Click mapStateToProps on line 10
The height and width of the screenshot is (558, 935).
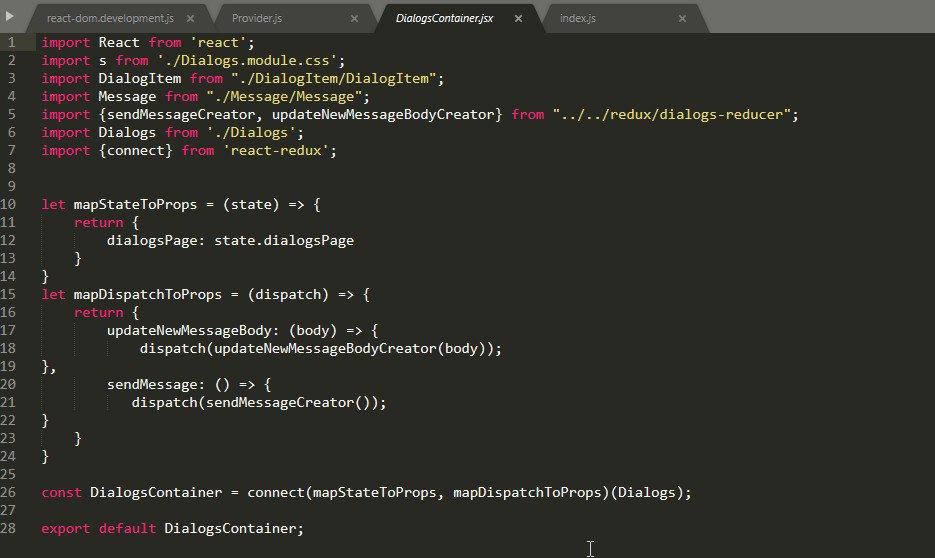point(135,204)
